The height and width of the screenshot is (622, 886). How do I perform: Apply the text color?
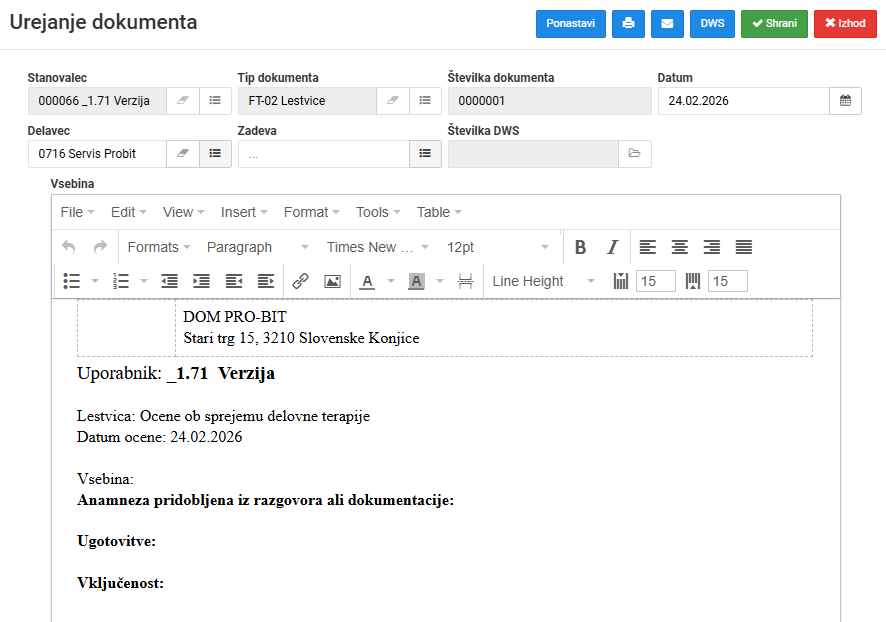pos(367,281)
